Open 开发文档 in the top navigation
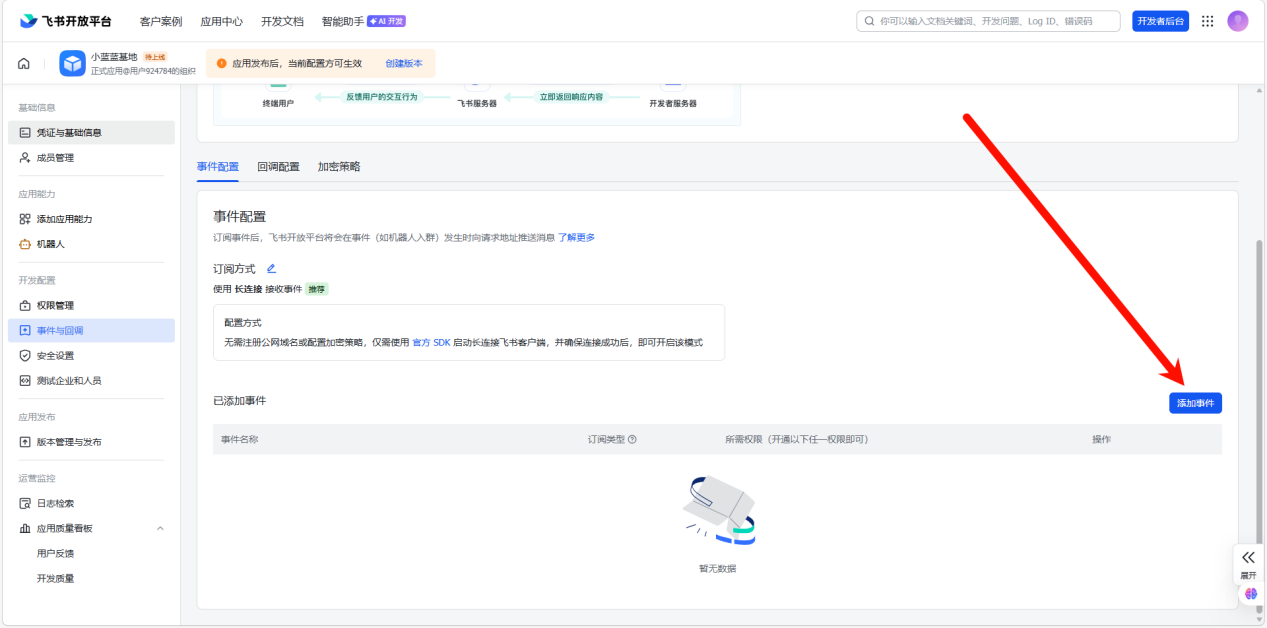The image size is (1267, 628). tap(282, 20)
